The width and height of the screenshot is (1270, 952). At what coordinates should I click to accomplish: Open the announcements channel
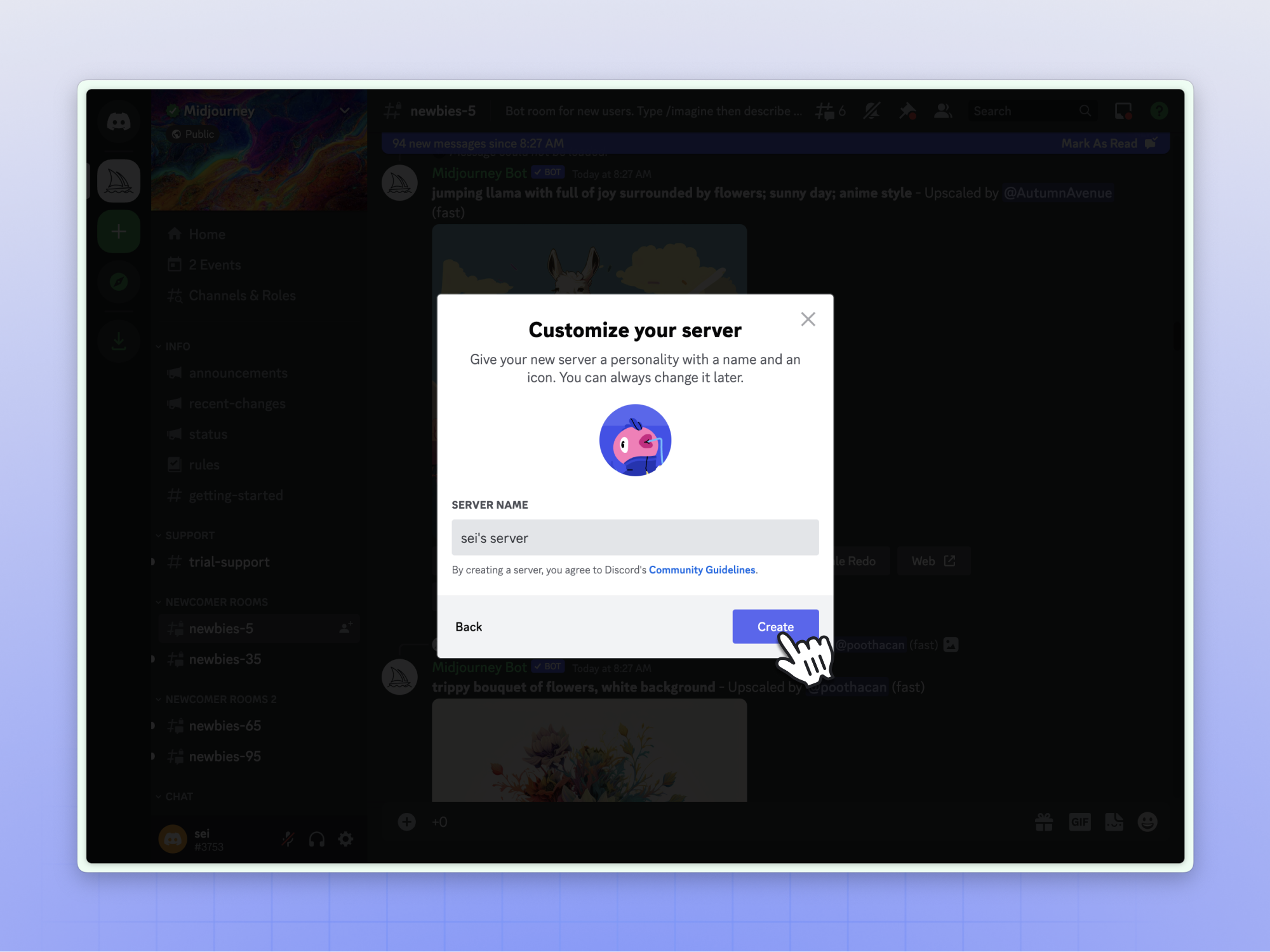point(238,373)
